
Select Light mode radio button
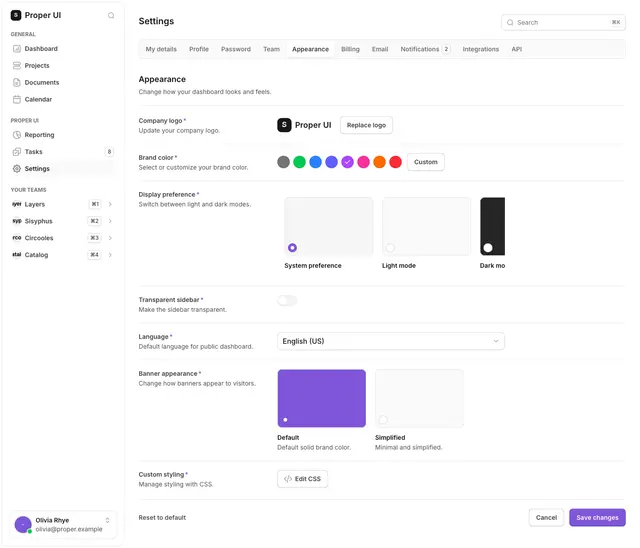pyautogui.click(x=390, y=247)
